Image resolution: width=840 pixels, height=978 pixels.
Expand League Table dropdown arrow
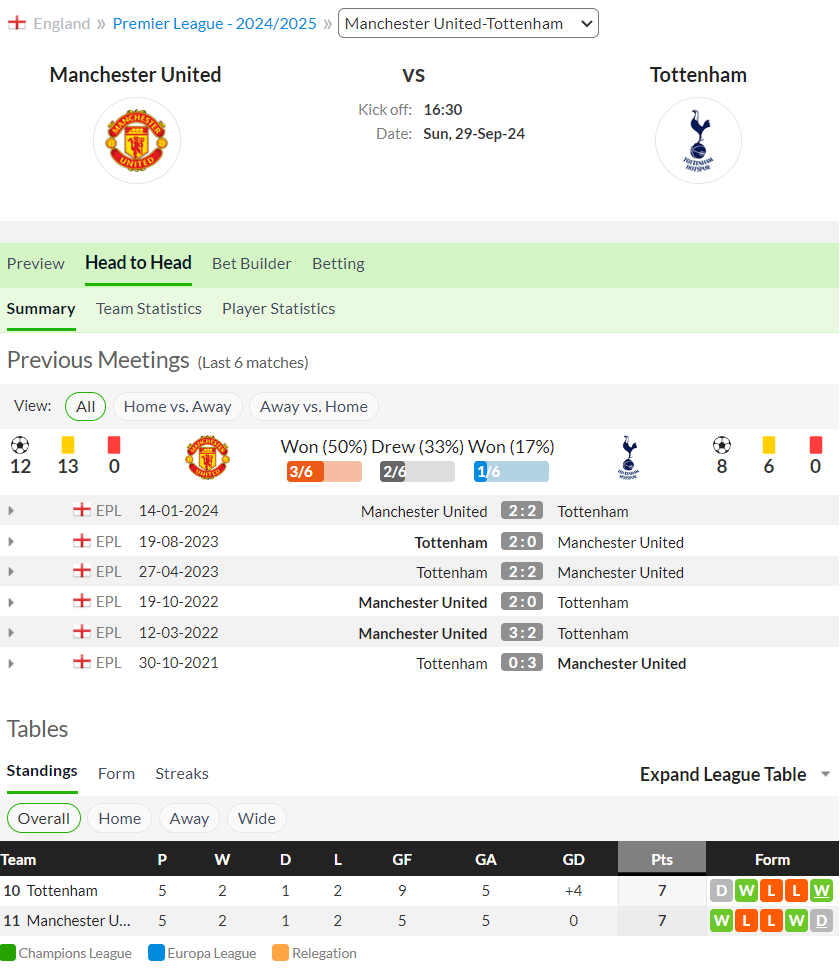(x=825, y=774)
